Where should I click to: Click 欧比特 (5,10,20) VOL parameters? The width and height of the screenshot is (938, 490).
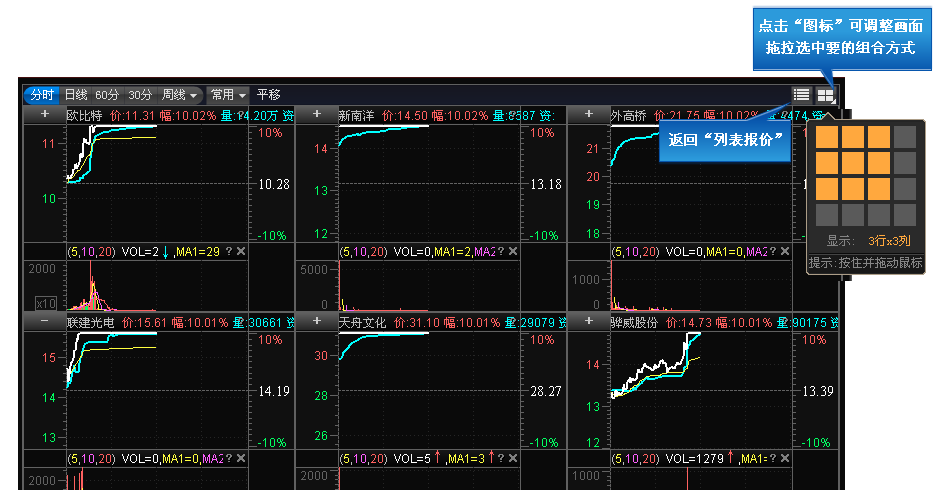(x=91, y=252)
